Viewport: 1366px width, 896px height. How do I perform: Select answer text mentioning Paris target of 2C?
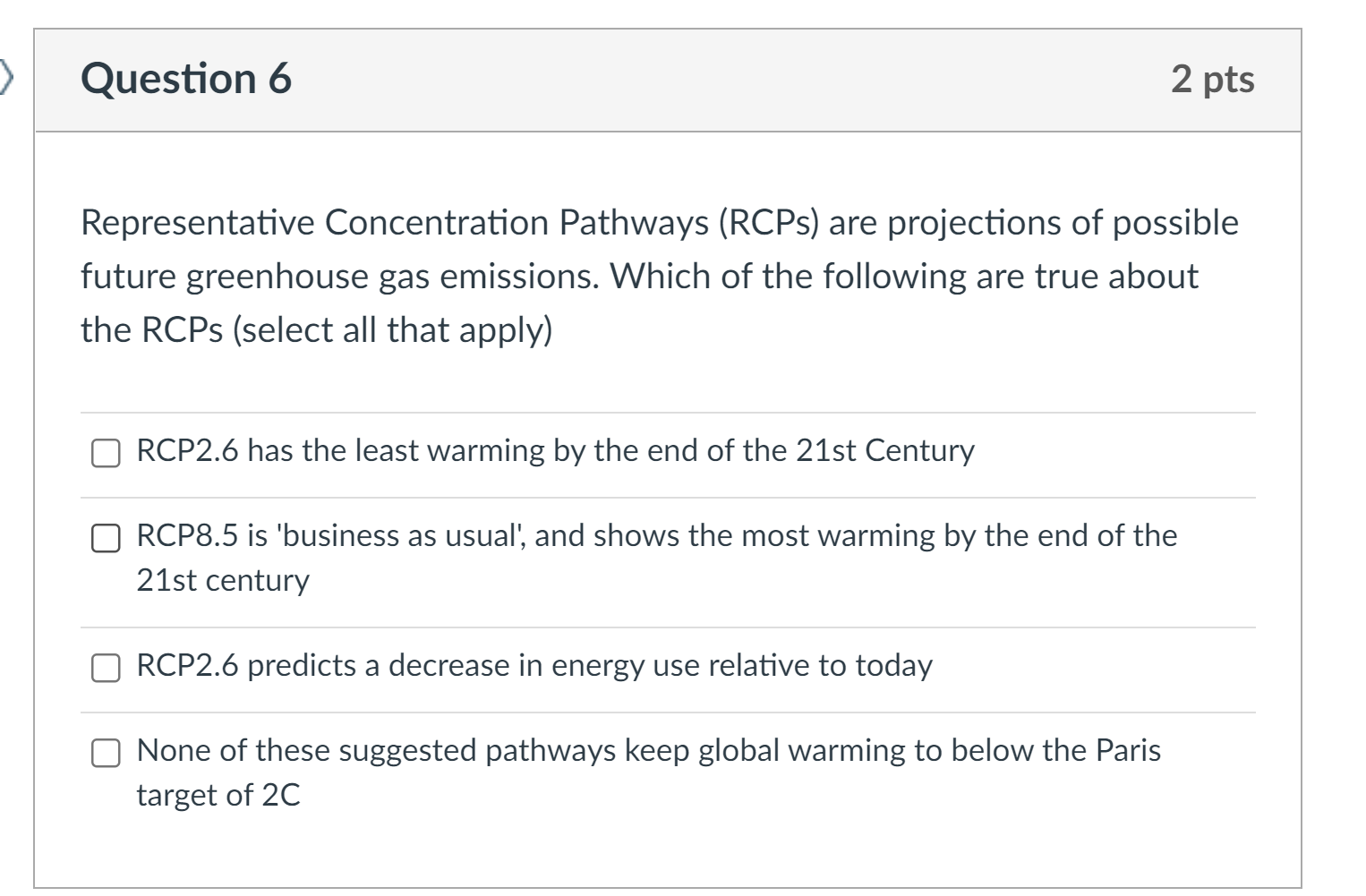(649, 751)
